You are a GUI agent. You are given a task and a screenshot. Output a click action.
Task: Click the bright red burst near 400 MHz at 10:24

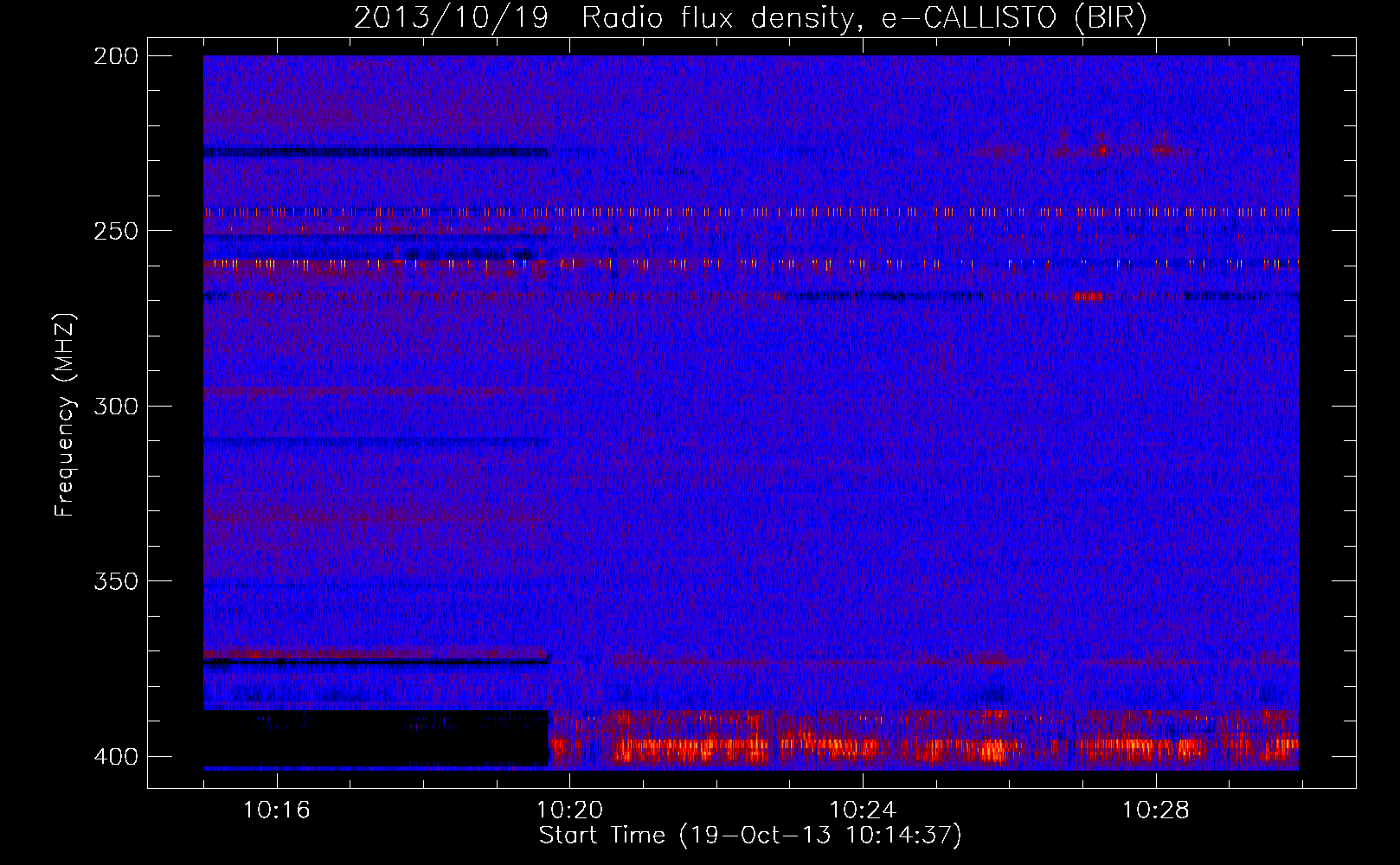[831, 746]
